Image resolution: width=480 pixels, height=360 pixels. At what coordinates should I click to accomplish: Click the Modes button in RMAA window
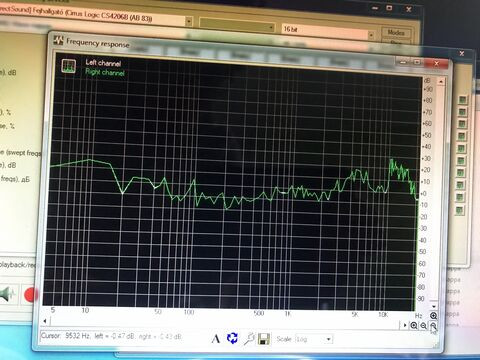click(x=396, y=33)
